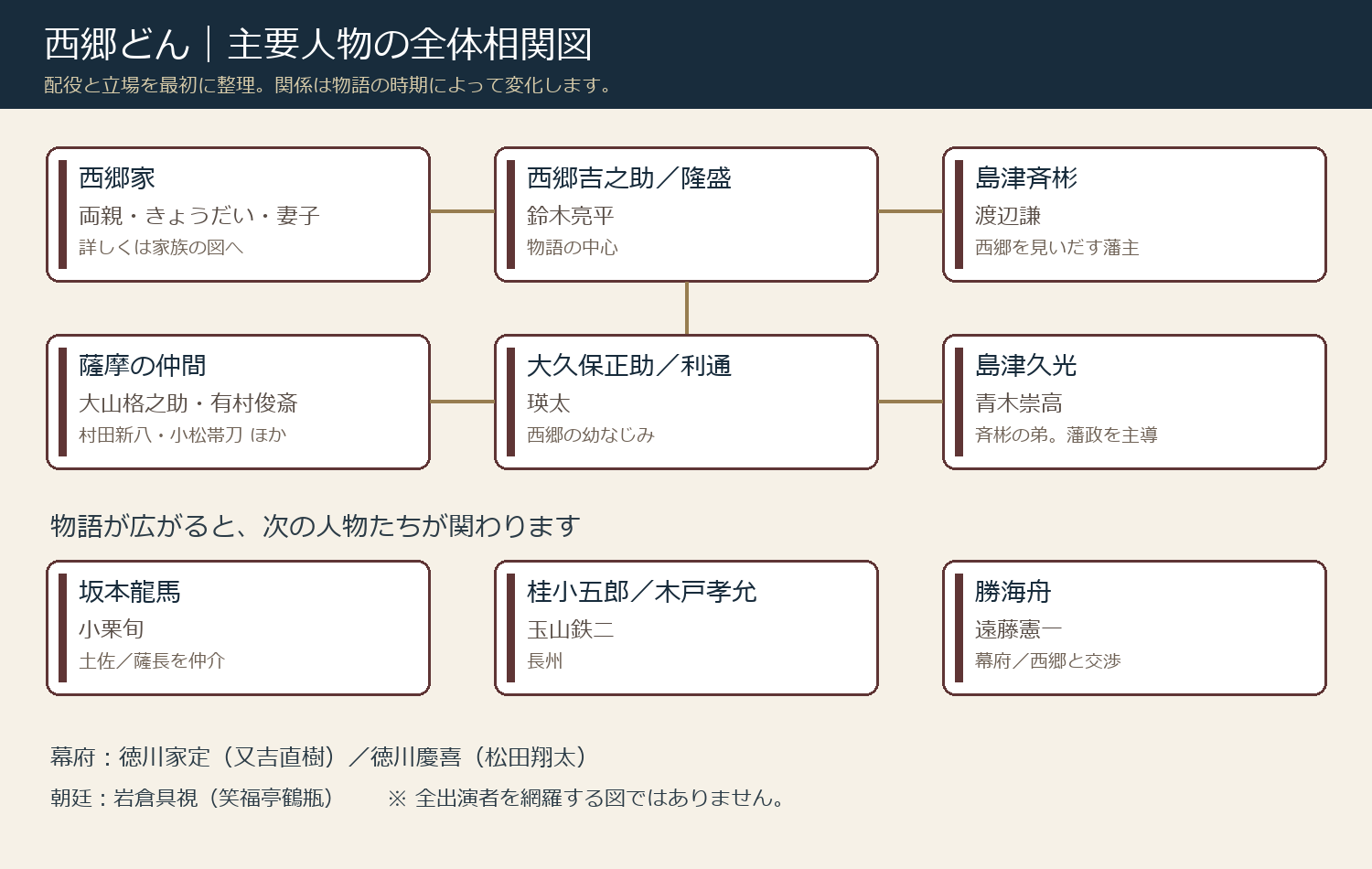Click the 朝廷：岩倉具視（笑福亭鶴瓶） line
The height and width of the screenshot is (869, 1372).
194,798
